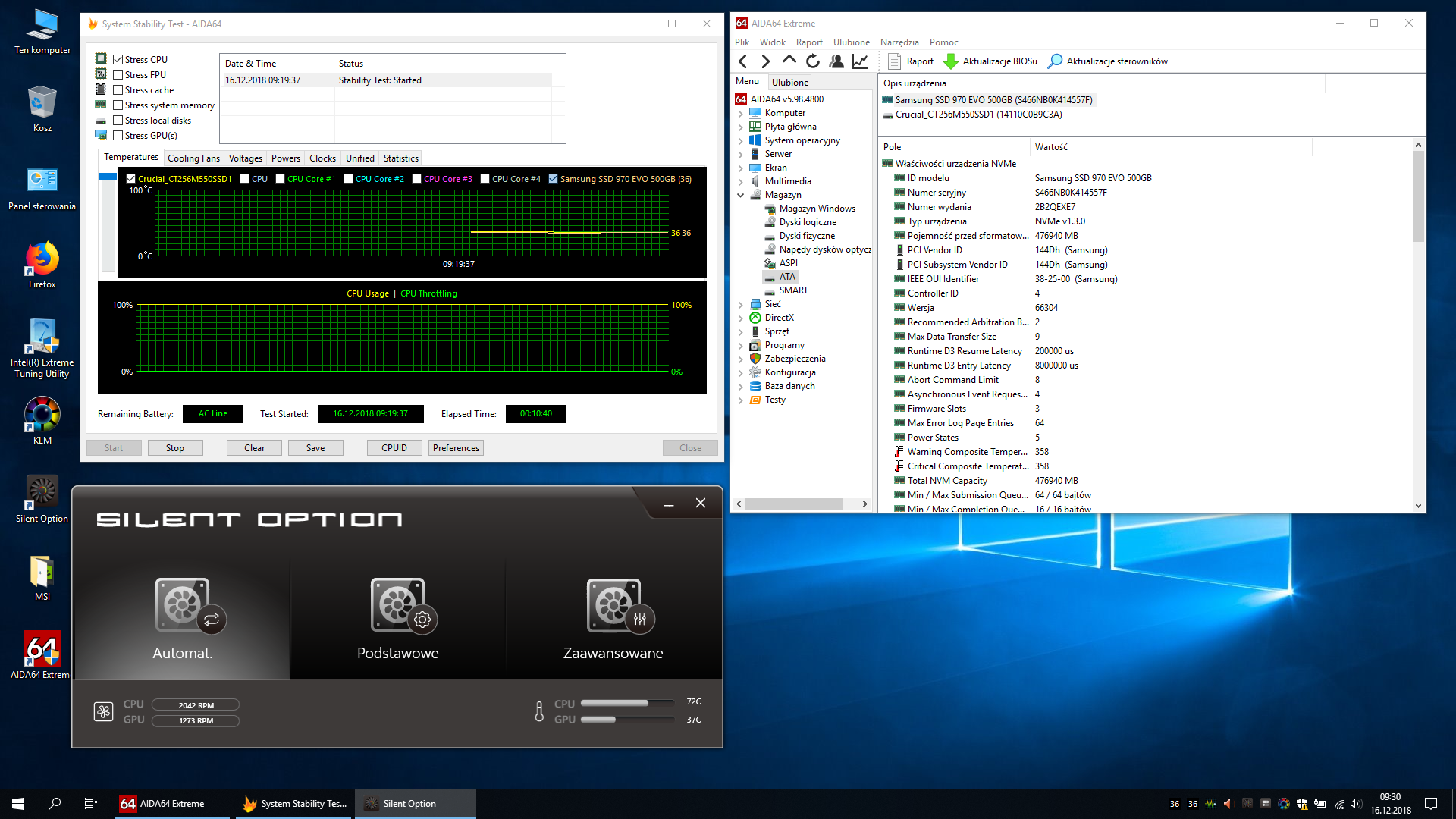Screen dimensions: 1456x819
Task: Enable Stress local disks checkbox
Action: (118, 120)
